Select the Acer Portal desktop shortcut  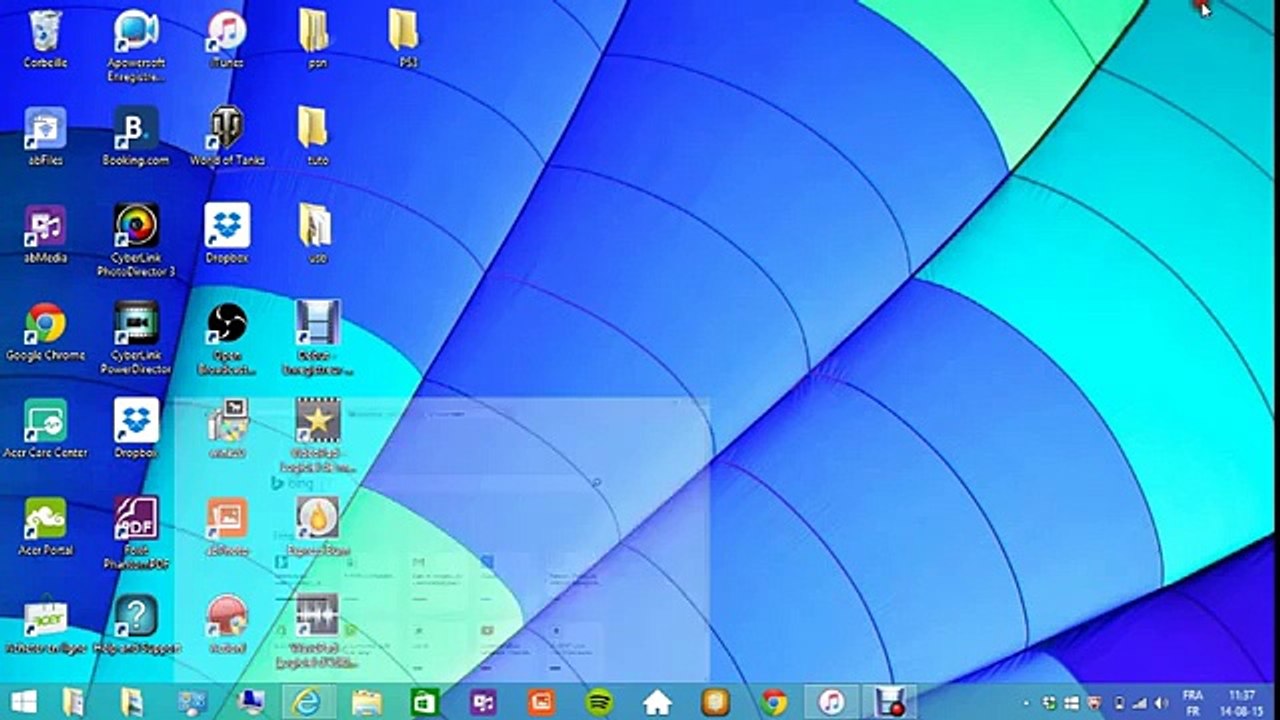(x=45, y=527)
